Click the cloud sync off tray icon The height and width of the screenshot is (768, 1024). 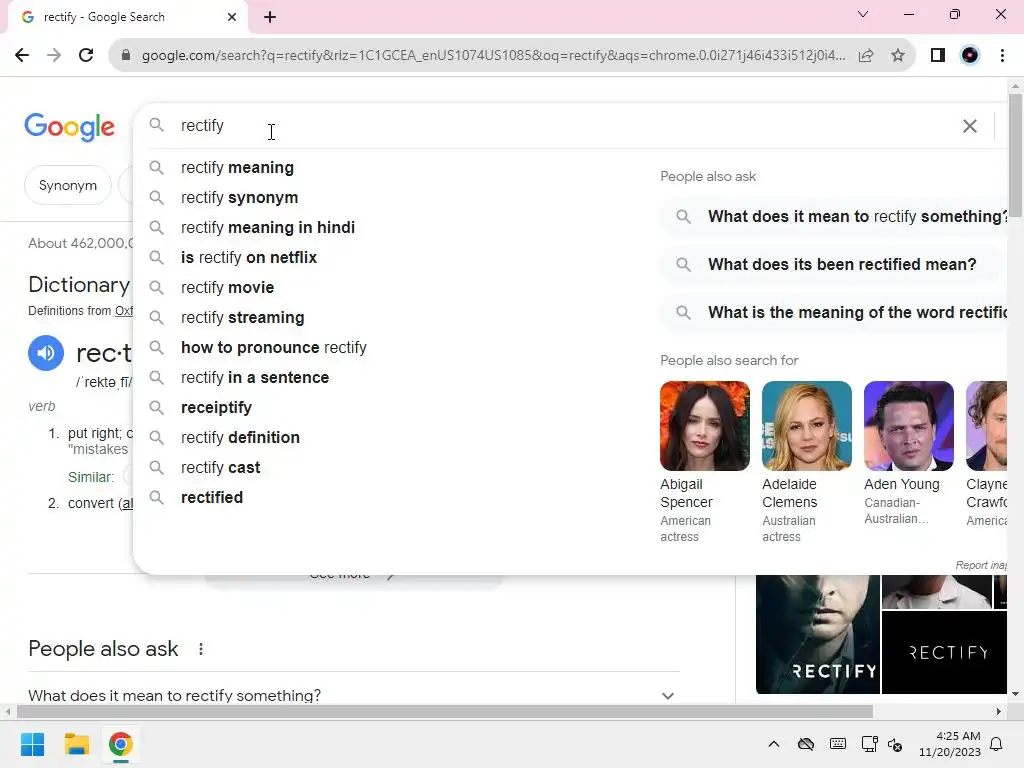pos(806,744)
